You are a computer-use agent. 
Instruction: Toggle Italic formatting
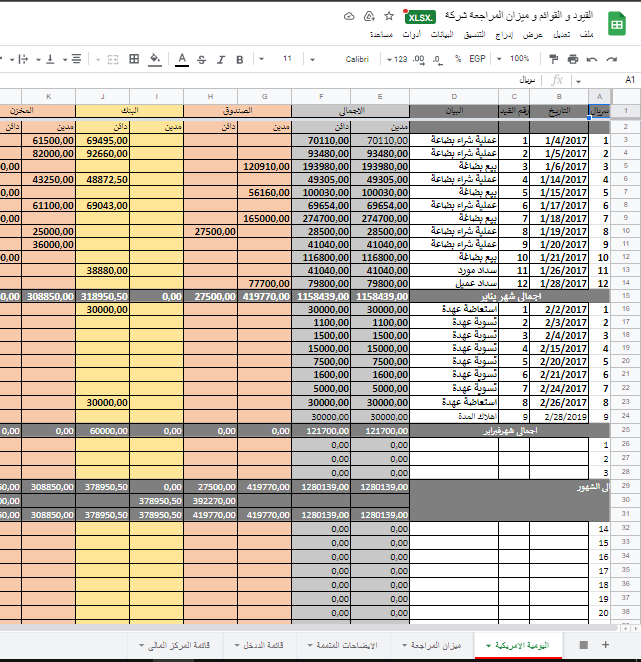221,59
